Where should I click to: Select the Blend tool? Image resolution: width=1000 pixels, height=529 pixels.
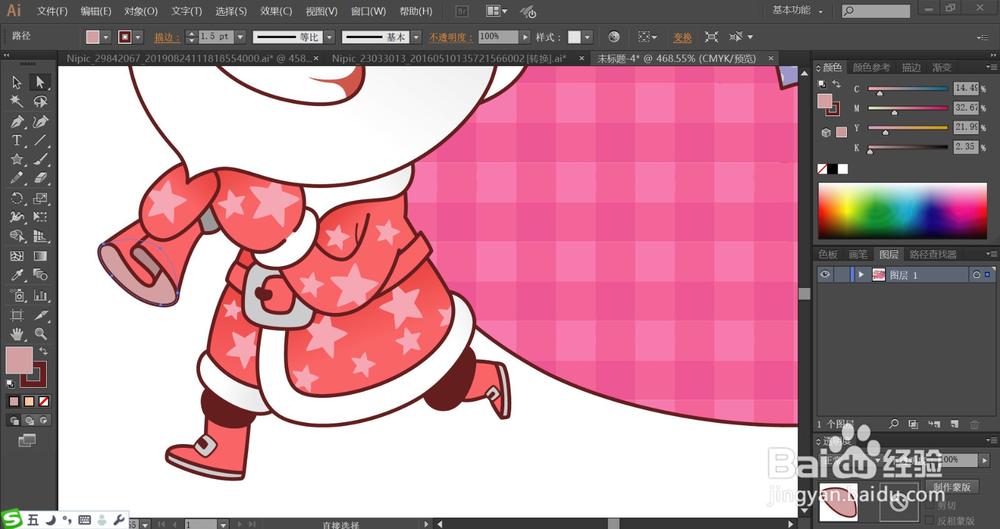tap(40, 276)
